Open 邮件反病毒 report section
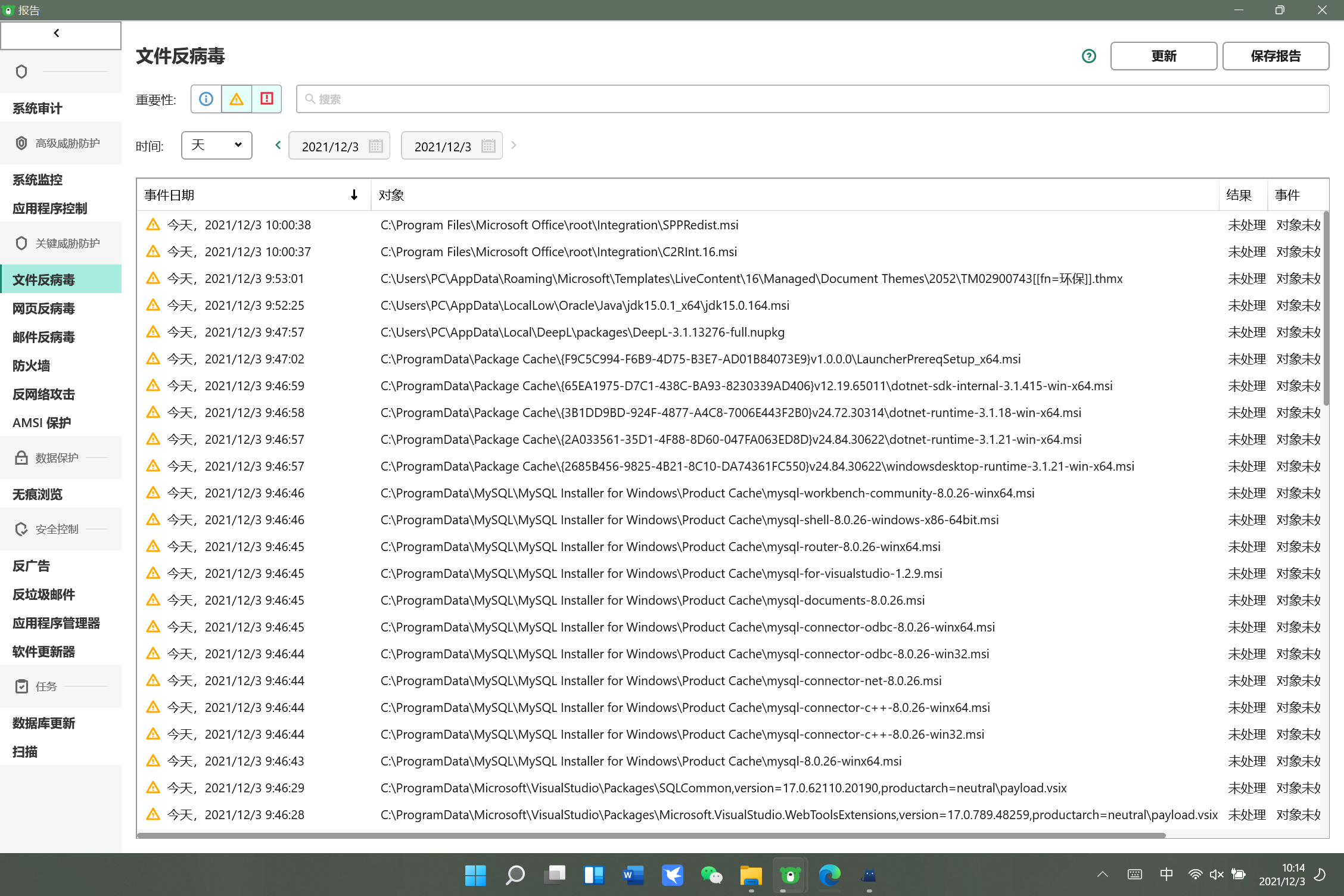The height and width of the screenshot is (896, 1344). [61, 337]
